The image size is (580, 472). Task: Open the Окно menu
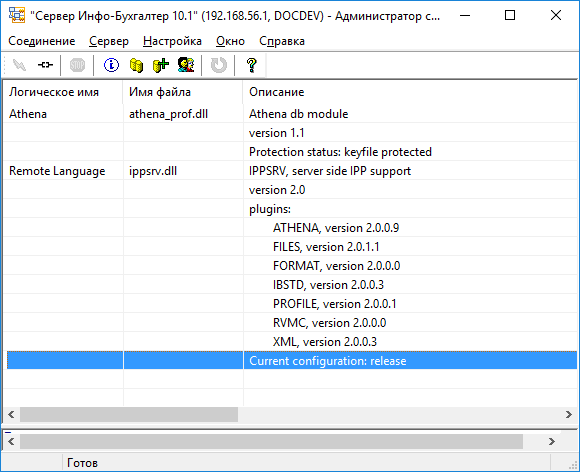pyautogui.click(x=230, y=41)
